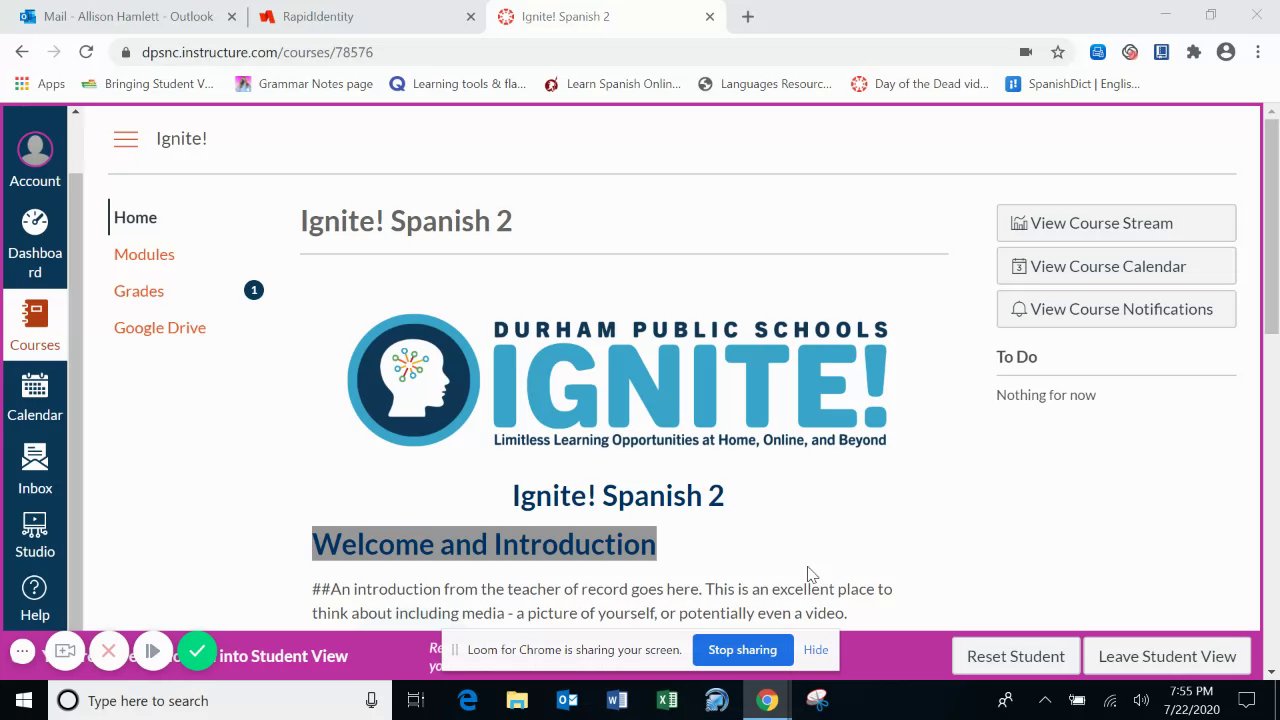
Task: Click Leave Student View button
Action: [x=1167, y=656]
